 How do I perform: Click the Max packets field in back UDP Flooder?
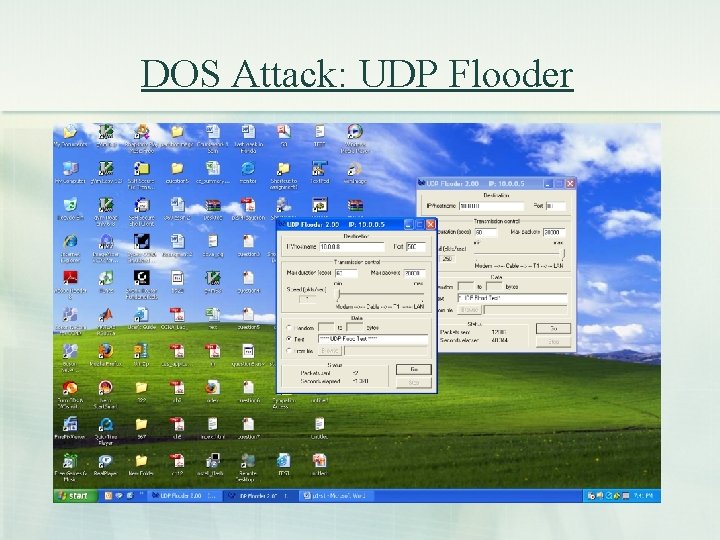click(554, 232)
